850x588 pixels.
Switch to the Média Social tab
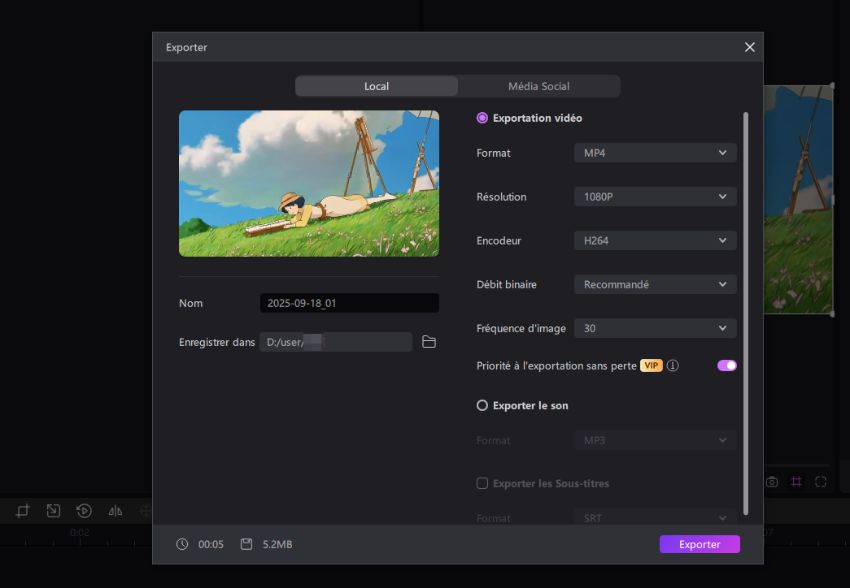pyautogui.click(x=538, y=86)
